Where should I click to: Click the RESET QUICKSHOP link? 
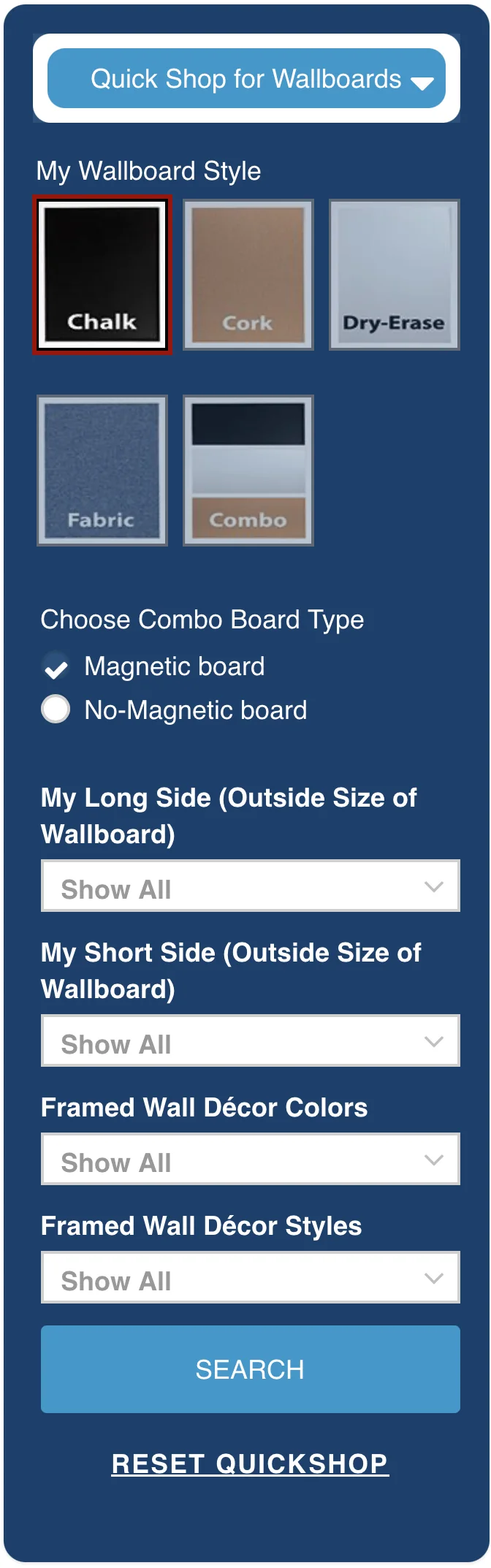click(x=250, y=1464)
